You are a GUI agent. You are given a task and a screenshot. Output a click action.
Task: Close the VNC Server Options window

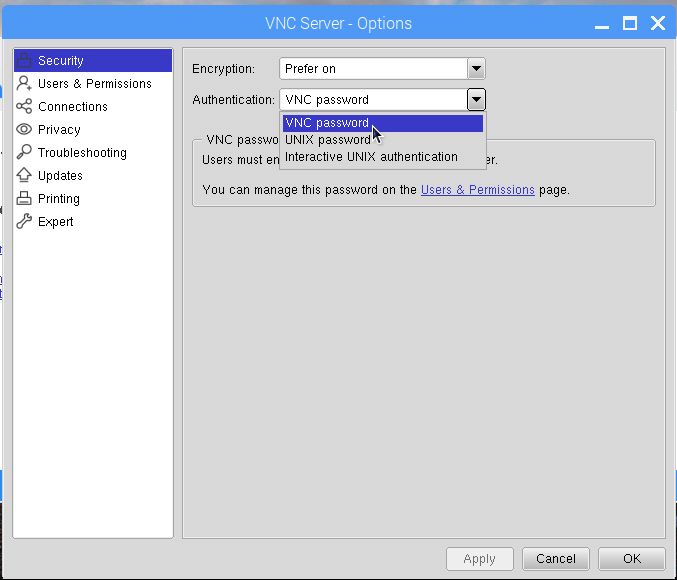(657, 23)
